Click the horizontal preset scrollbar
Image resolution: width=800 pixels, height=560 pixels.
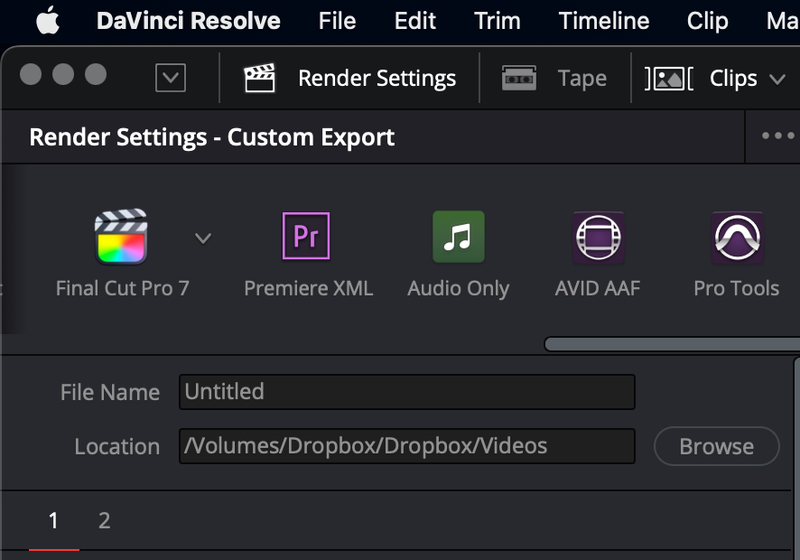pyautogui.click(x=672, y=344)
